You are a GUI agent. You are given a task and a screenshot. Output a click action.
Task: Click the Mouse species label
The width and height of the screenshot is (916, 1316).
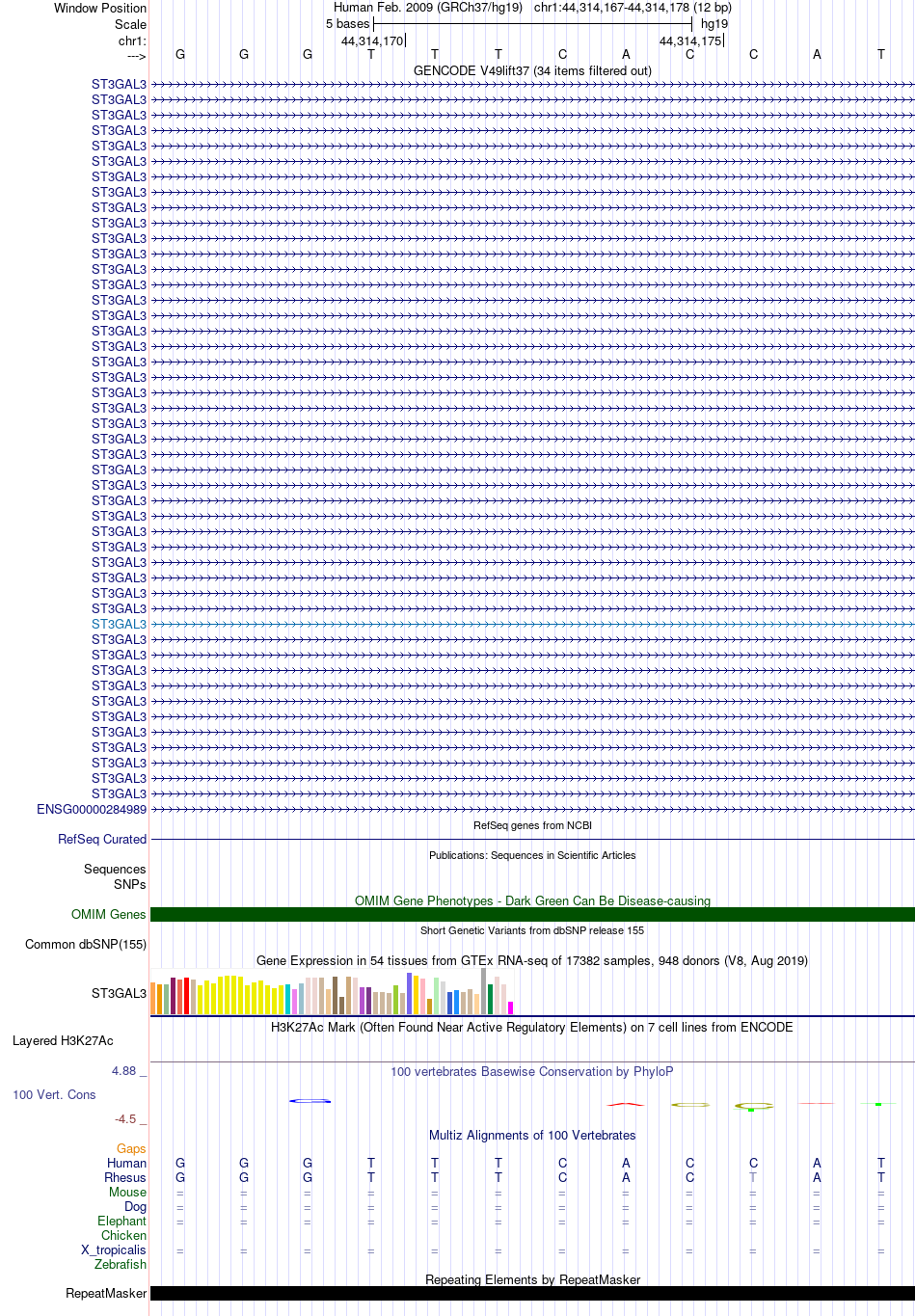tap(127, 1192)
